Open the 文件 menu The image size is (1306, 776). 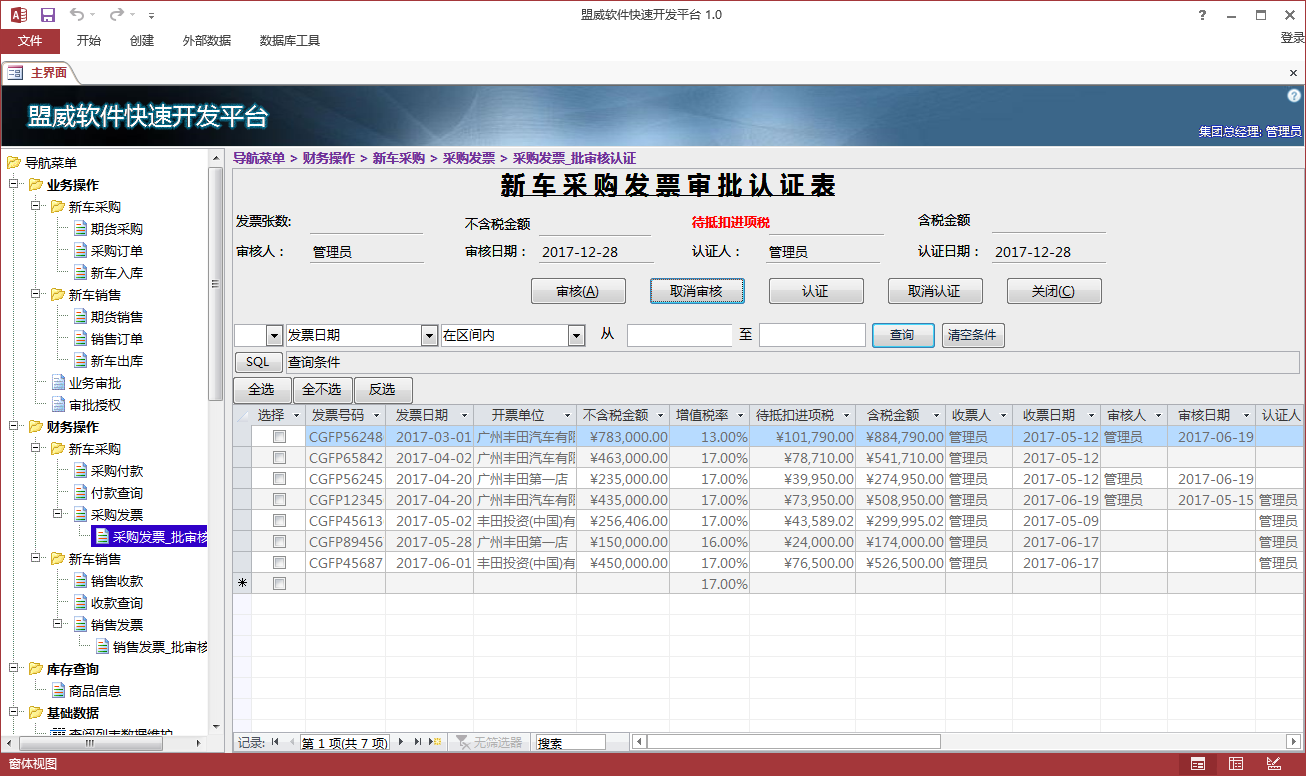(30, 41)
